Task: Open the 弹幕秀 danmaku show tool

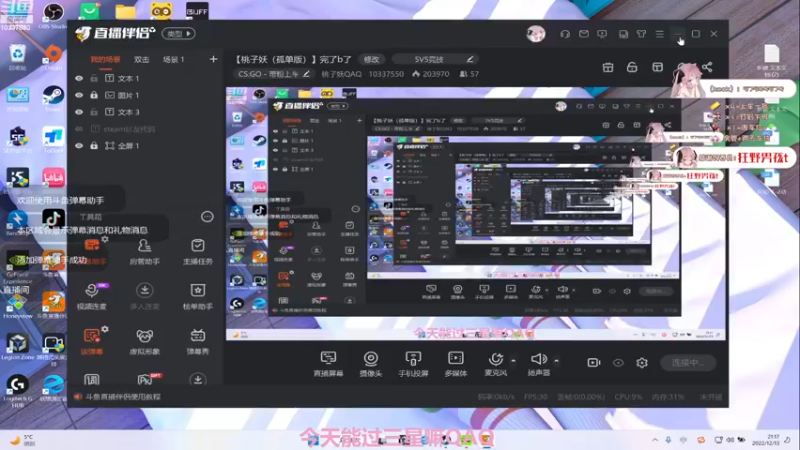Action: (198, 342)
